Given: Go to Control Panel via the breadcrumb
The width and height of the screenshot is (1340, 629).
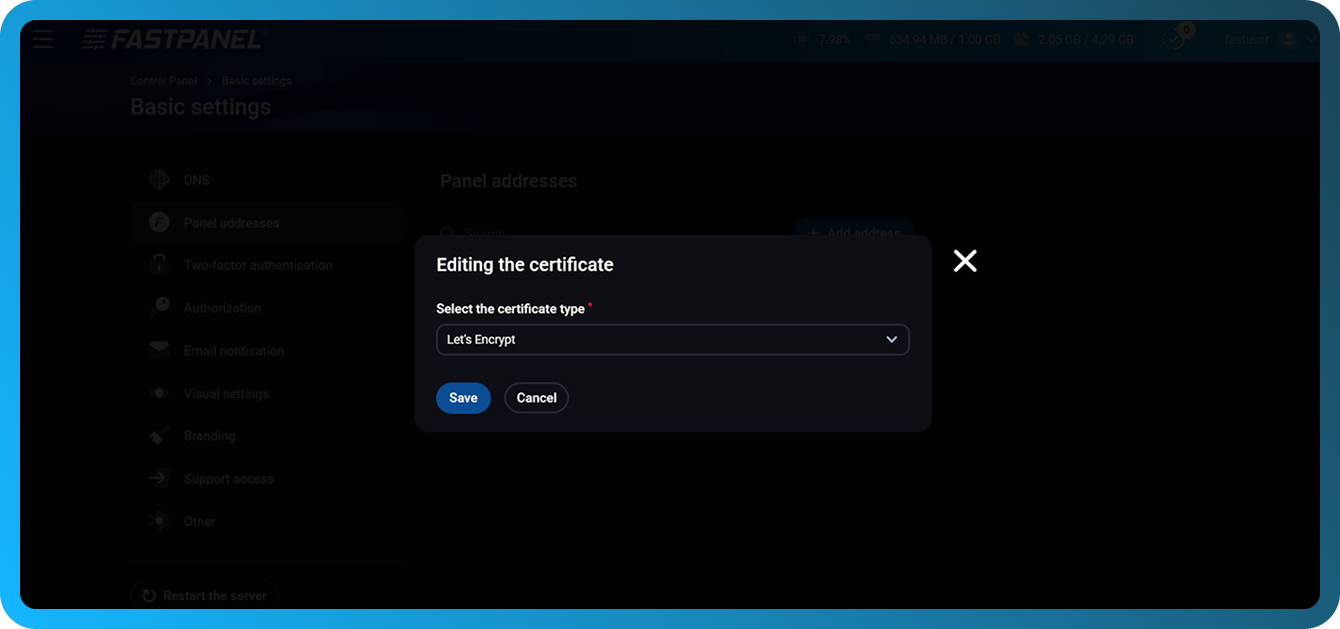Looking at the screenshot, I should [163, 80].
